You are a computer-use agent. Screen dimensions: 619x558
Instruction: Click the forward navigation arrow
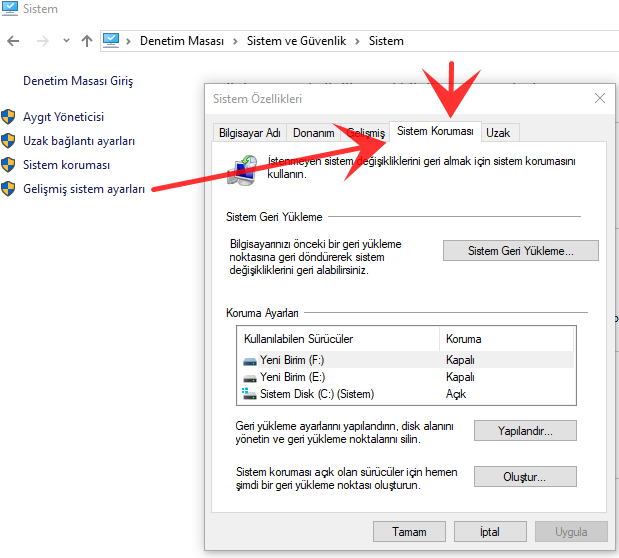click(x=43, y=41)
